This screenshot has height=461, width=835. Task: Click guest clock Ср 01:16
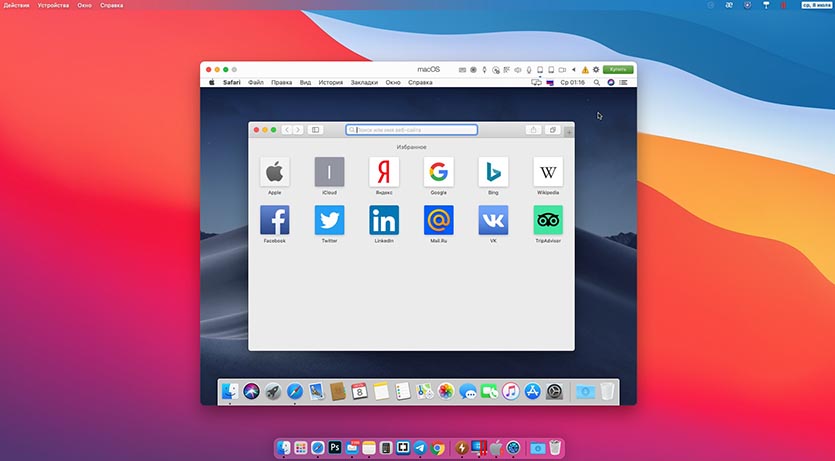click(x=572, y=83)
